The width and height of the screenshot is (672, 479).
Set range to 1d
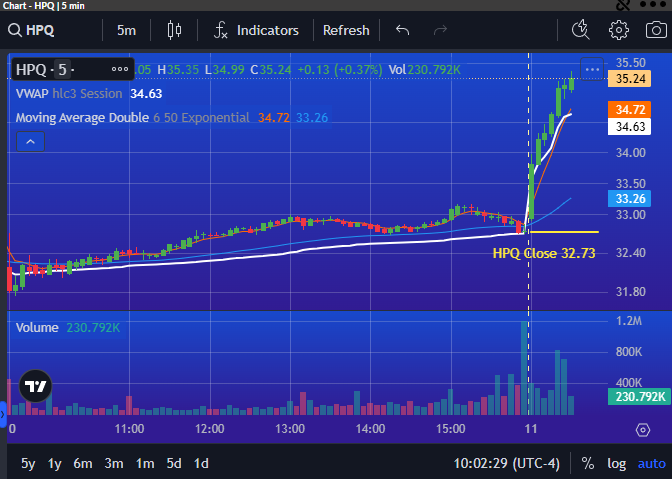tap(201, 464)
